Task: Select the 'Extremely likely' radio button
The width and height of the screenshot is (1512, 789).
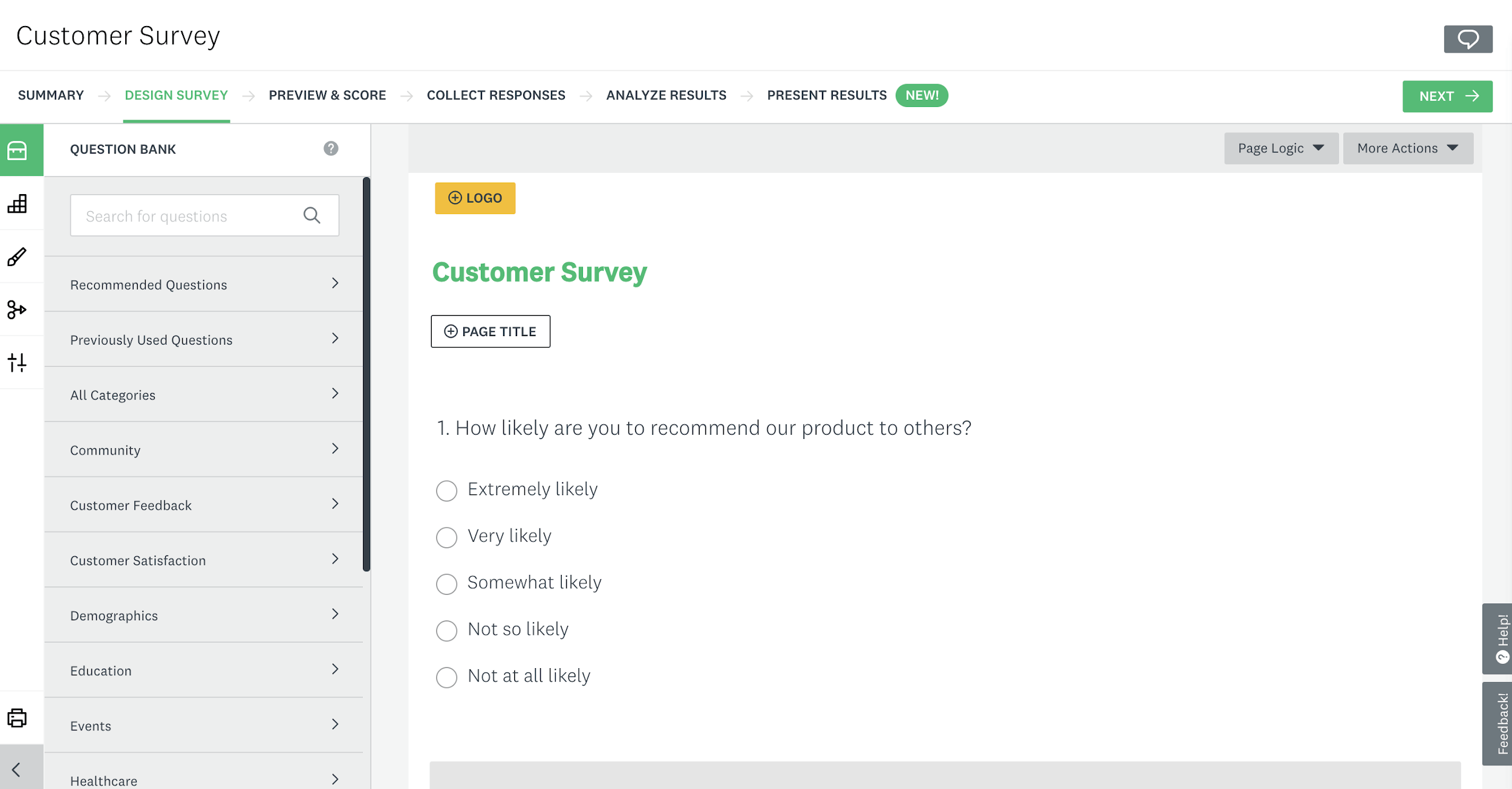Action: point(447,490)
